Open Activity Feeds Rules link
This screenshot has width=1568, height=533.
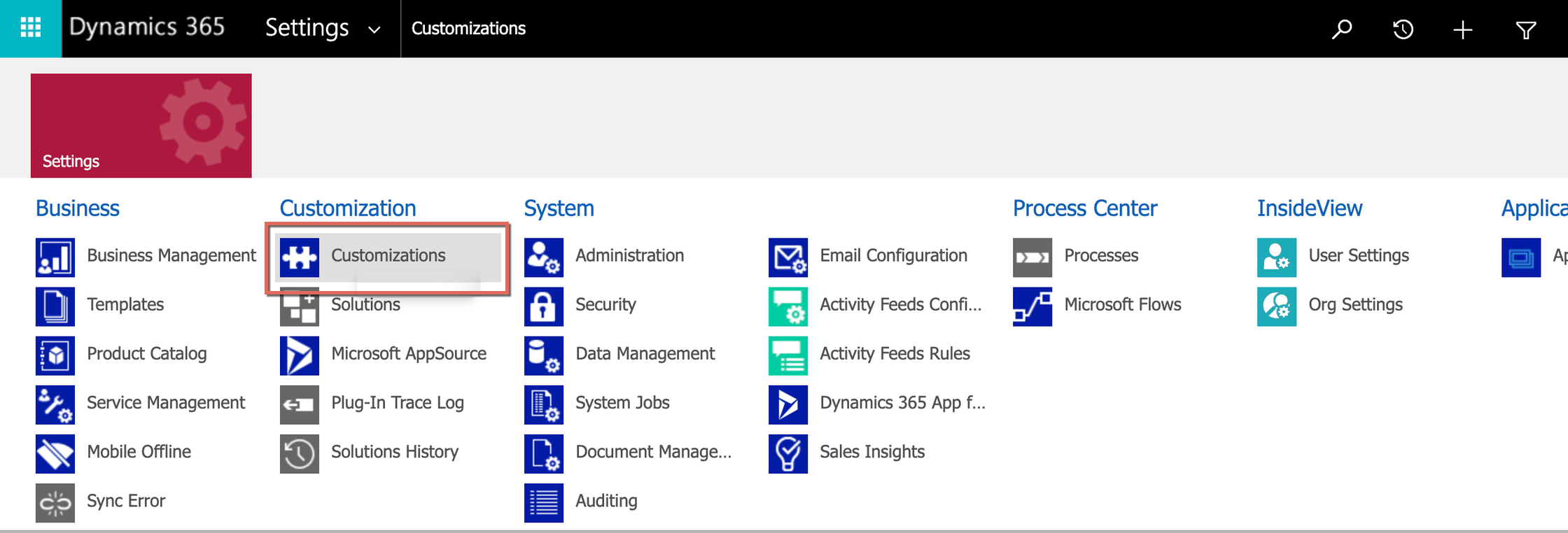tap(895, 353)
